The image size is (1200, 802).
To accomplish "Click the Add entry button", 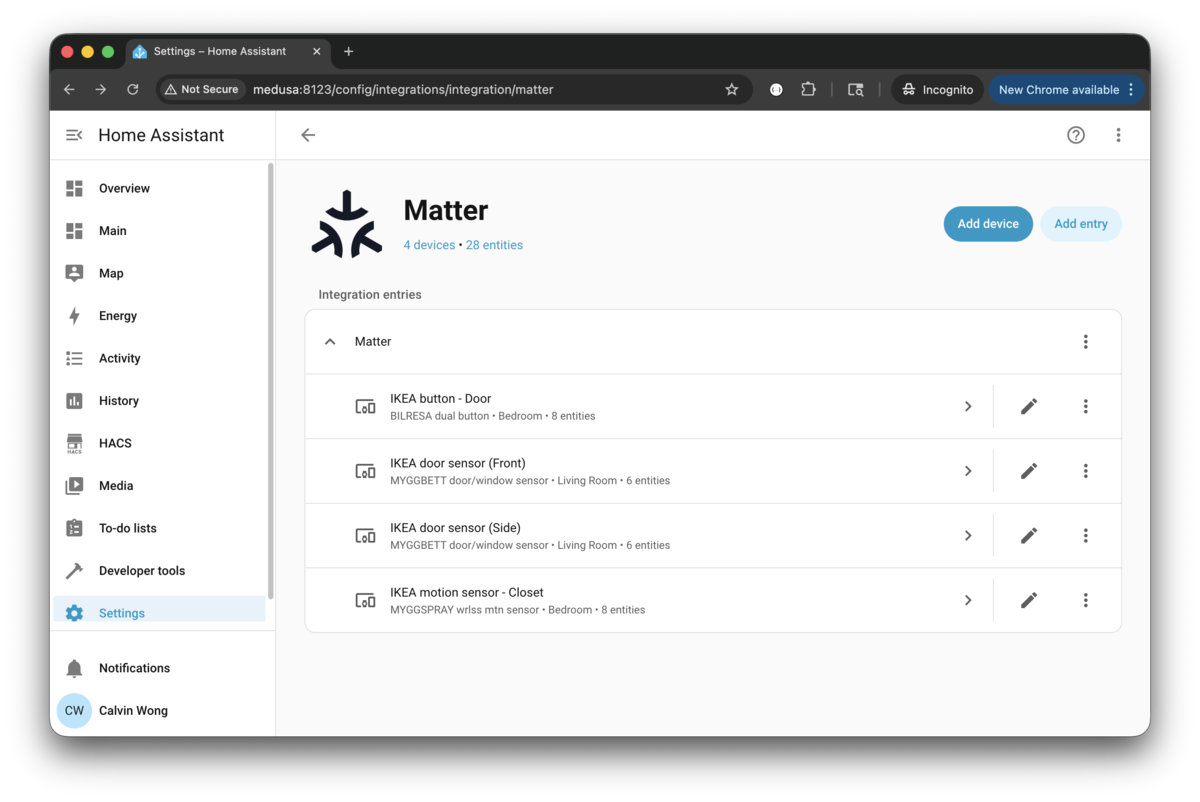I will [x=1080, y=224].
